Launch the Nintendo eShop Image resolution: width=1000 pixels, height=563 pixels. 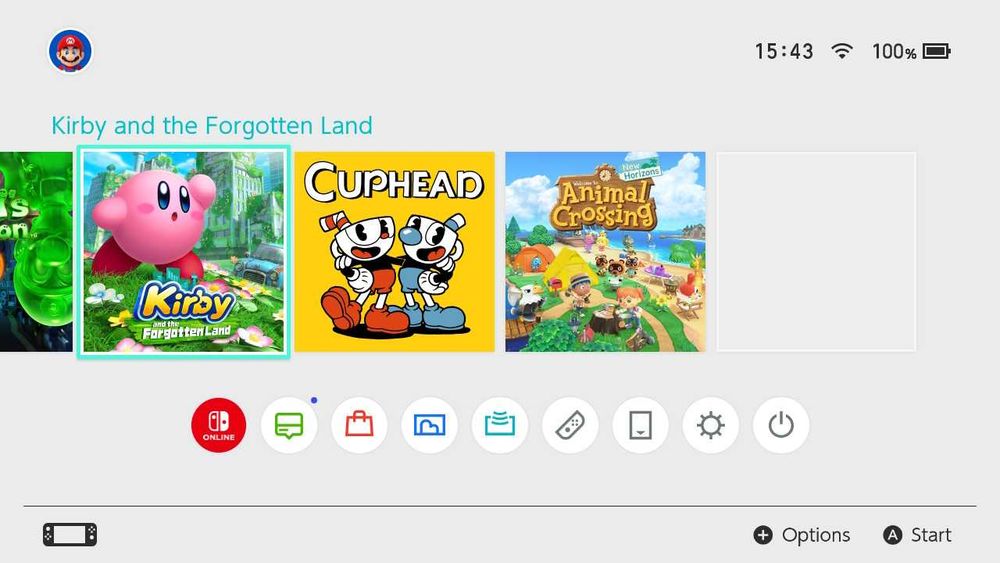click(x=359, y=425)
